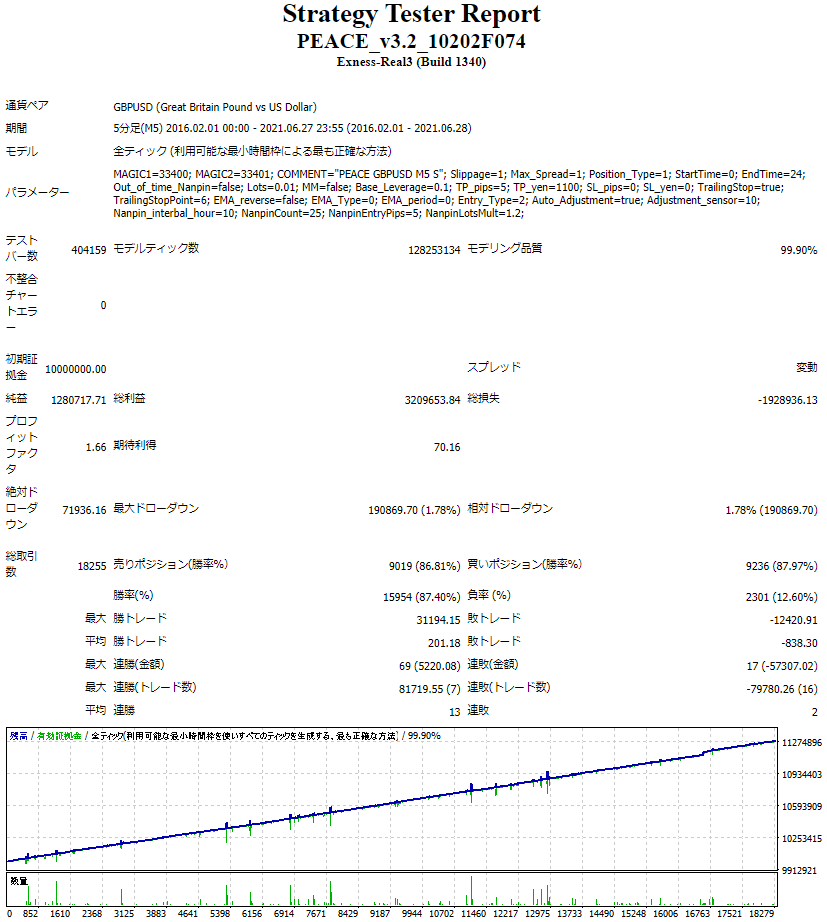
Task: Click gross loss value -1928936.13
Action: click(788, 400)
